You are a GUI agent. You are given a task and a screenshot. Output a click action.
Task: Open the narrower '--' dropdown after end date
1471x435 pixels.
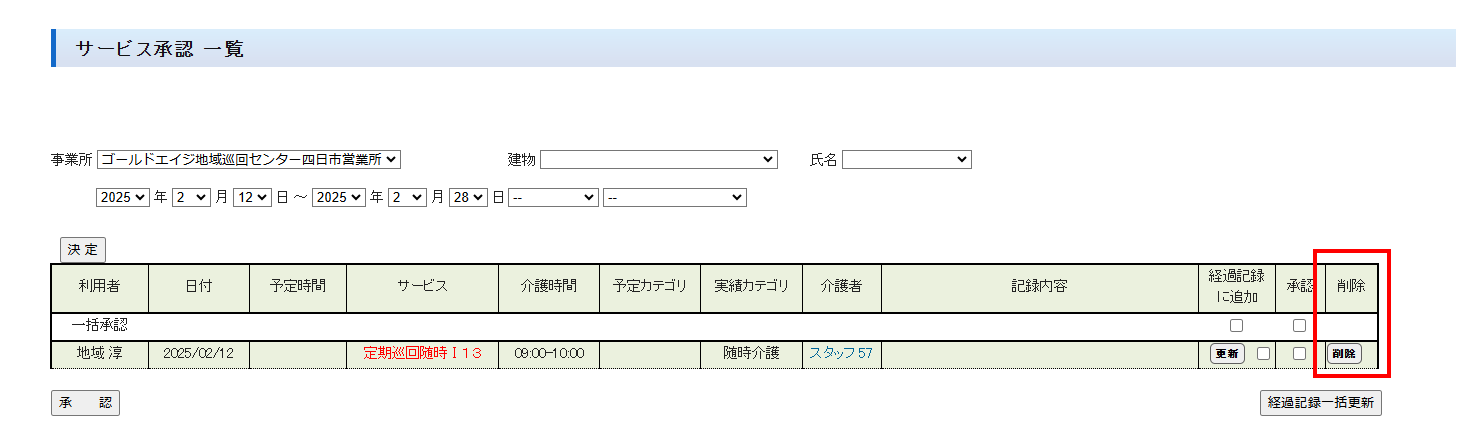(553, 198)
